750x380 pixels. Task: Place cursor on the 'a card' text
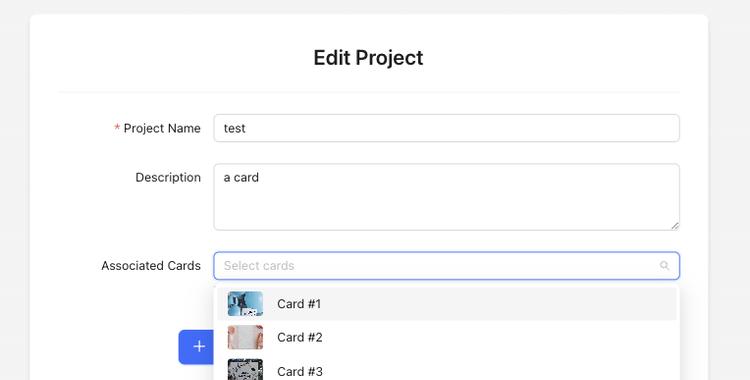[241, 178]
